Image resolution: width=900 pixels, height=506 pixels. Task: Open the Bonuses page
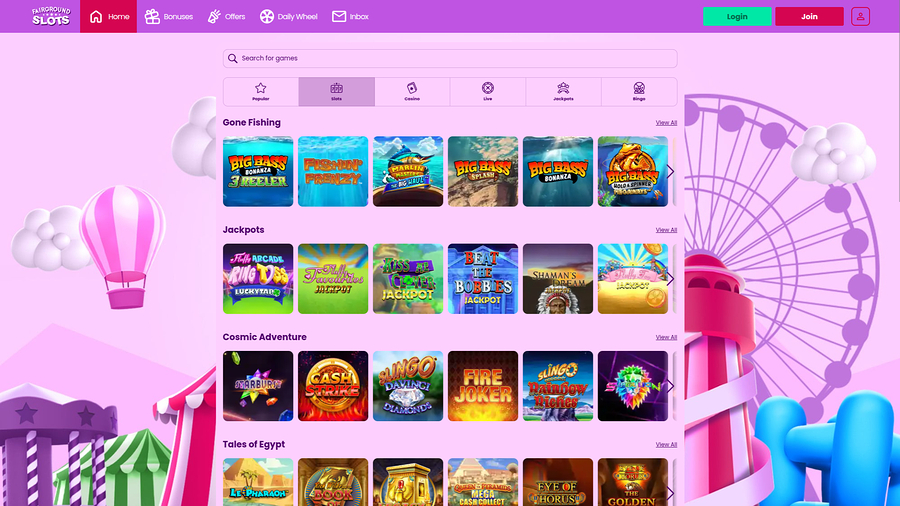tap(169, 17)
